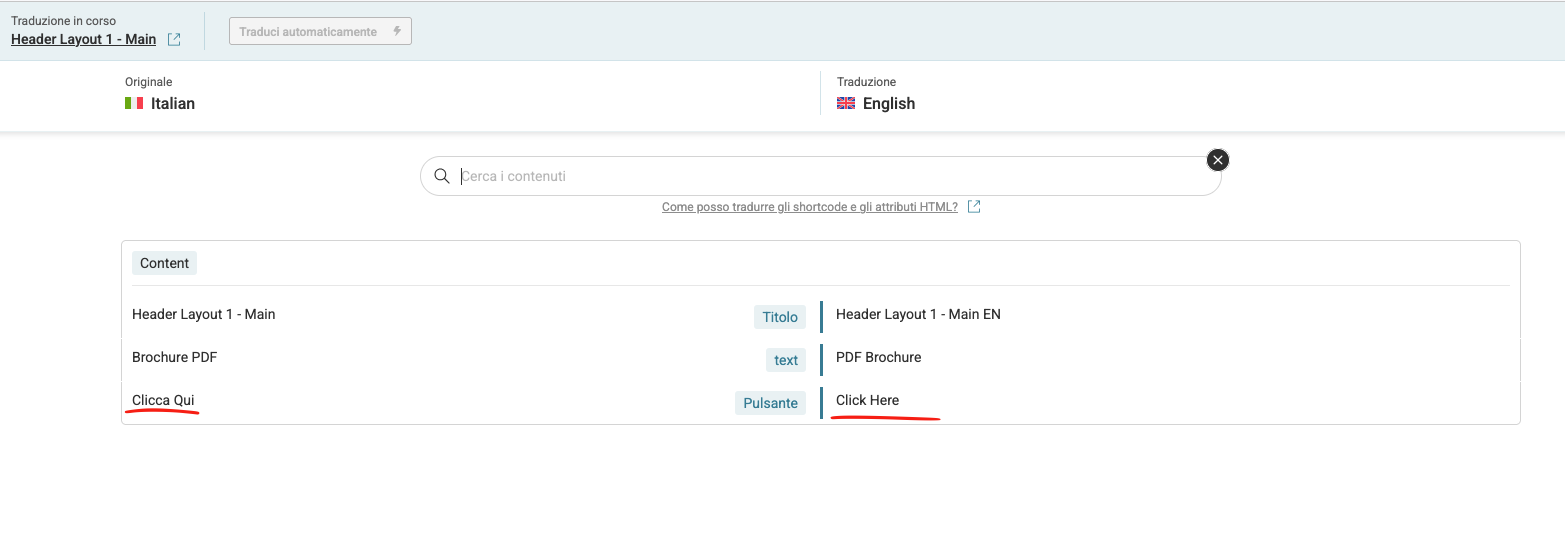The height and width of the screenshot is (533, 1565).
Task: Open 'Come posso tradurre gli shortcode' help link
Action: pyautogui.click(x=809, y=207)
